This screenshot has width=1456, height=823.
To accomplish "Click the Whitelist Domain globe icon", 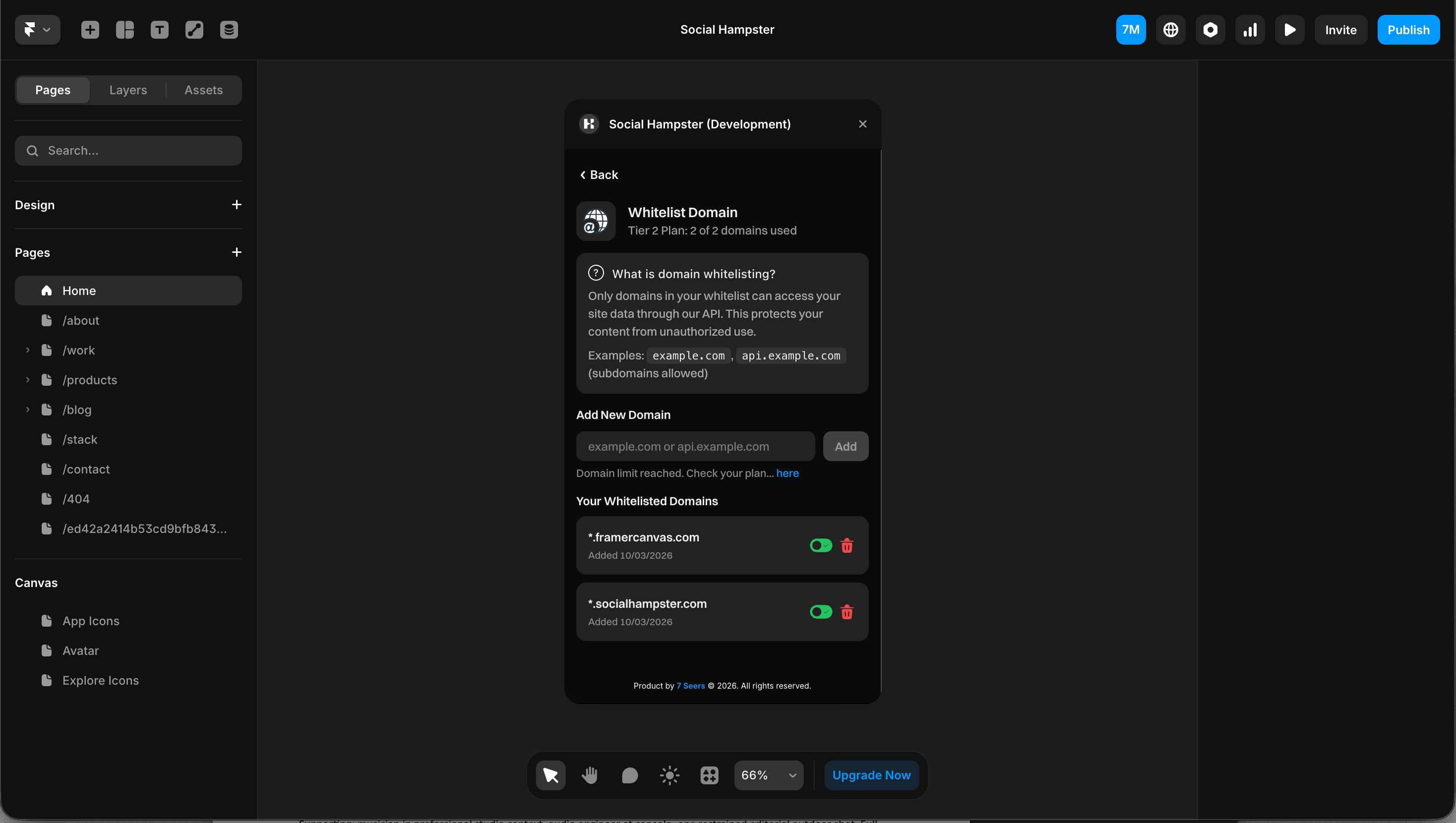I will [596, 221].
